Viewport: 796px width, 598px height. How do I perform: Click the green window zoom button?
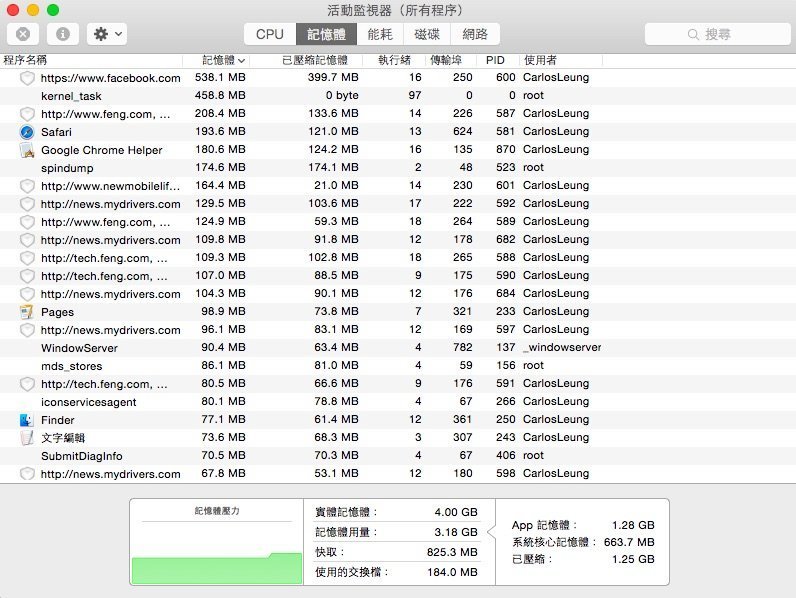click(53, 10)
